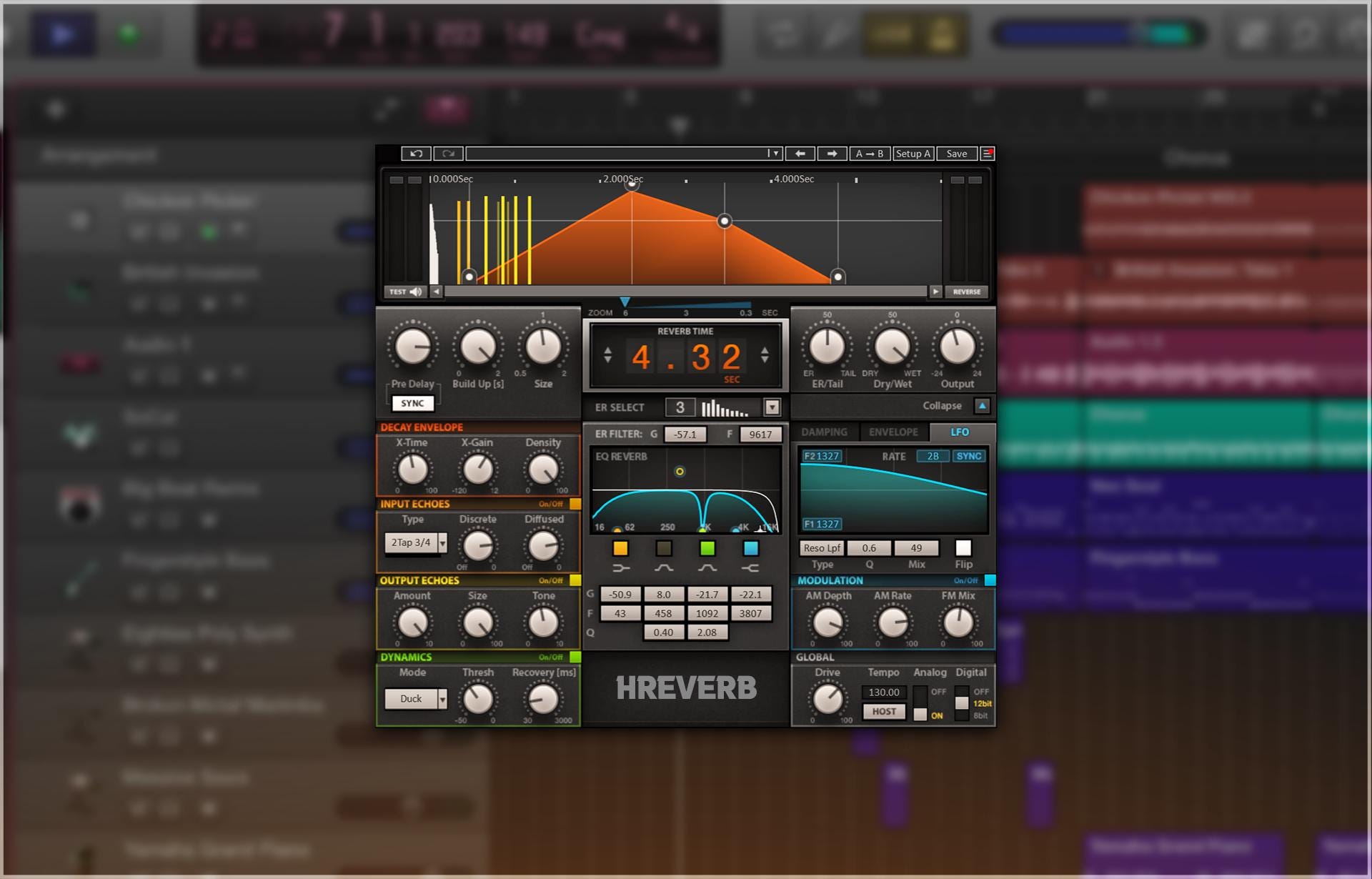This screenshot has width=1372, height=879.
Task: Click the REVERSE button
Action: point(967,292)
